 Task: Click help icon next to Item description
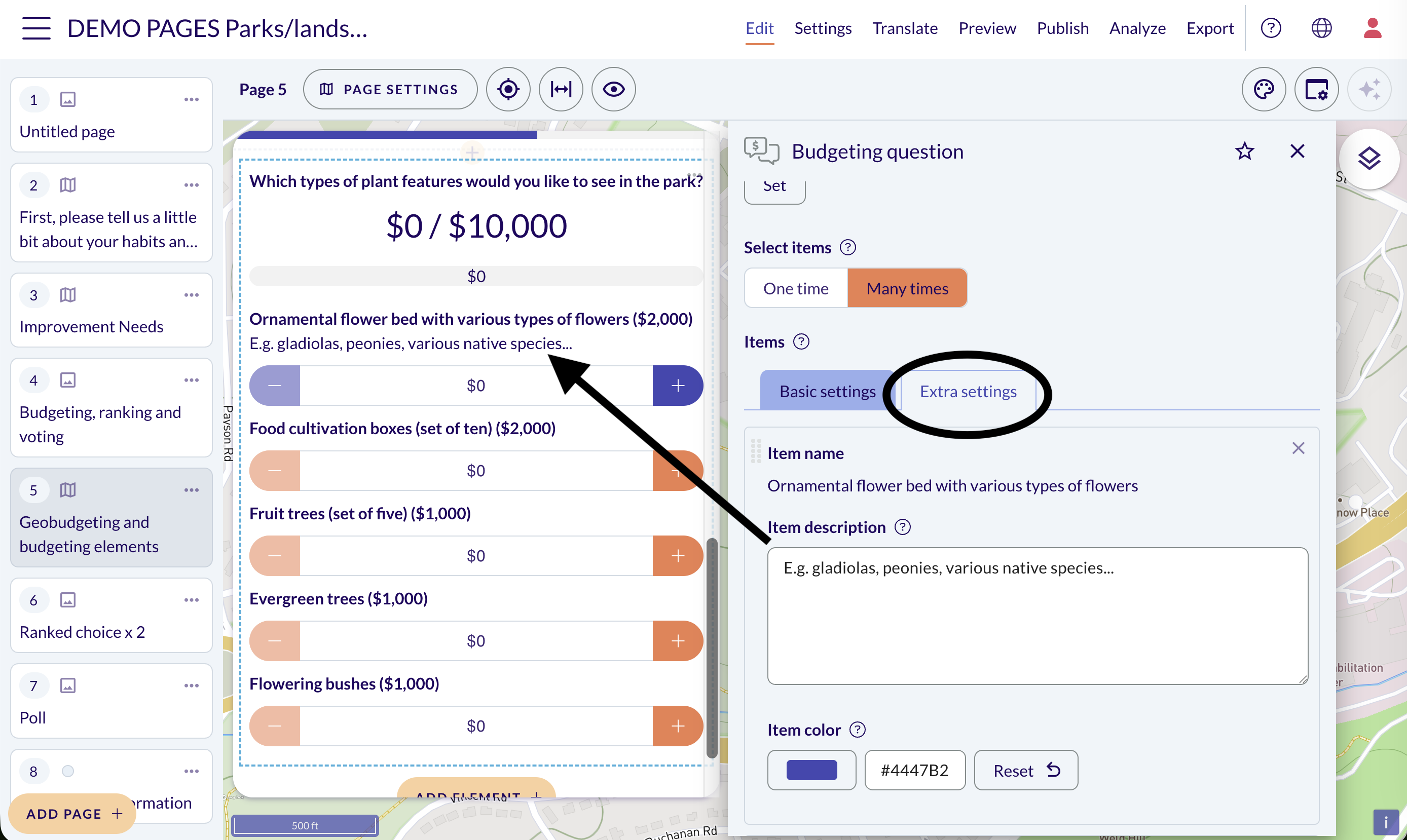coord(903,527)
